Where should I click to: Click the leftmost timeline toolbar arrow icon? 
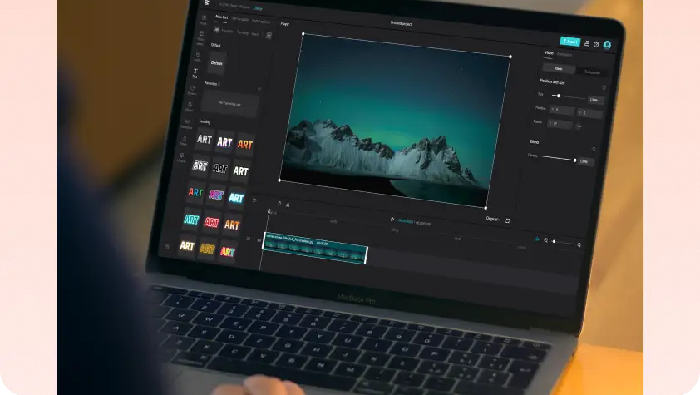pos(254,200)
